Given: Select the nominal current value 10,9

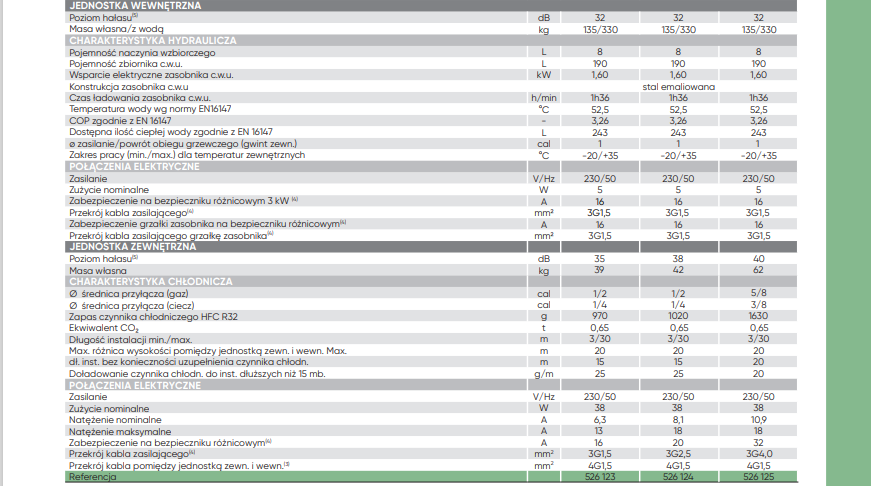Looking at the screenshot, I should coord(758,419).
